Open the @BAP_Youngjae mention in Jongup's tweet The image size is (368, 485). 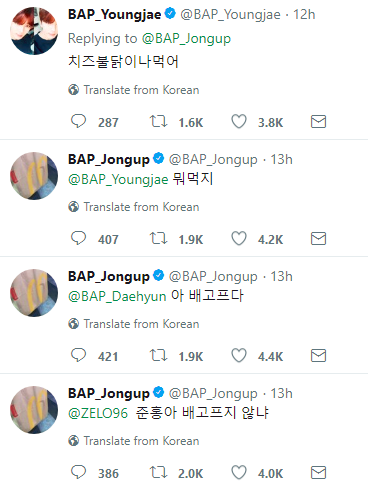click(118, 180)
